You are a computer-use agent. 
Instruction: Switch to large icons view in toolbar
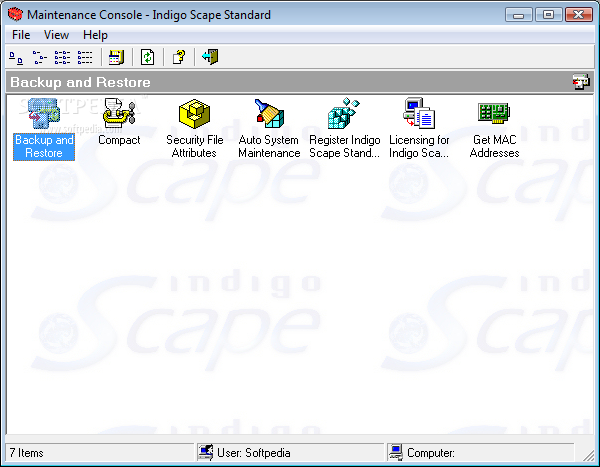pyautogui.click(x=16, y=57)
